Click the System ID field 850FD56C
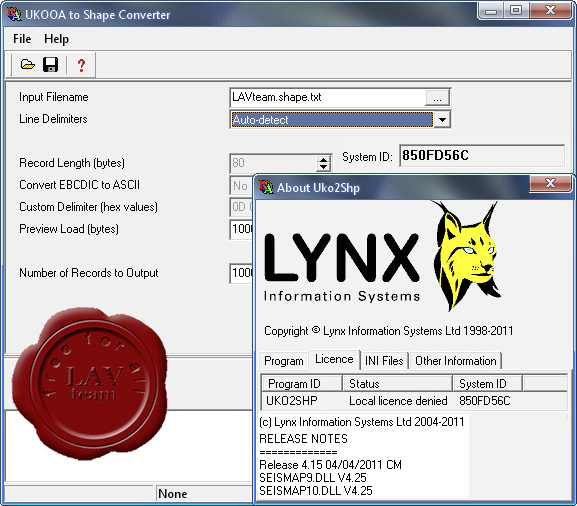The width and height of the screenshot is (577, 506). pyautogui.click(x=482, y=155)
